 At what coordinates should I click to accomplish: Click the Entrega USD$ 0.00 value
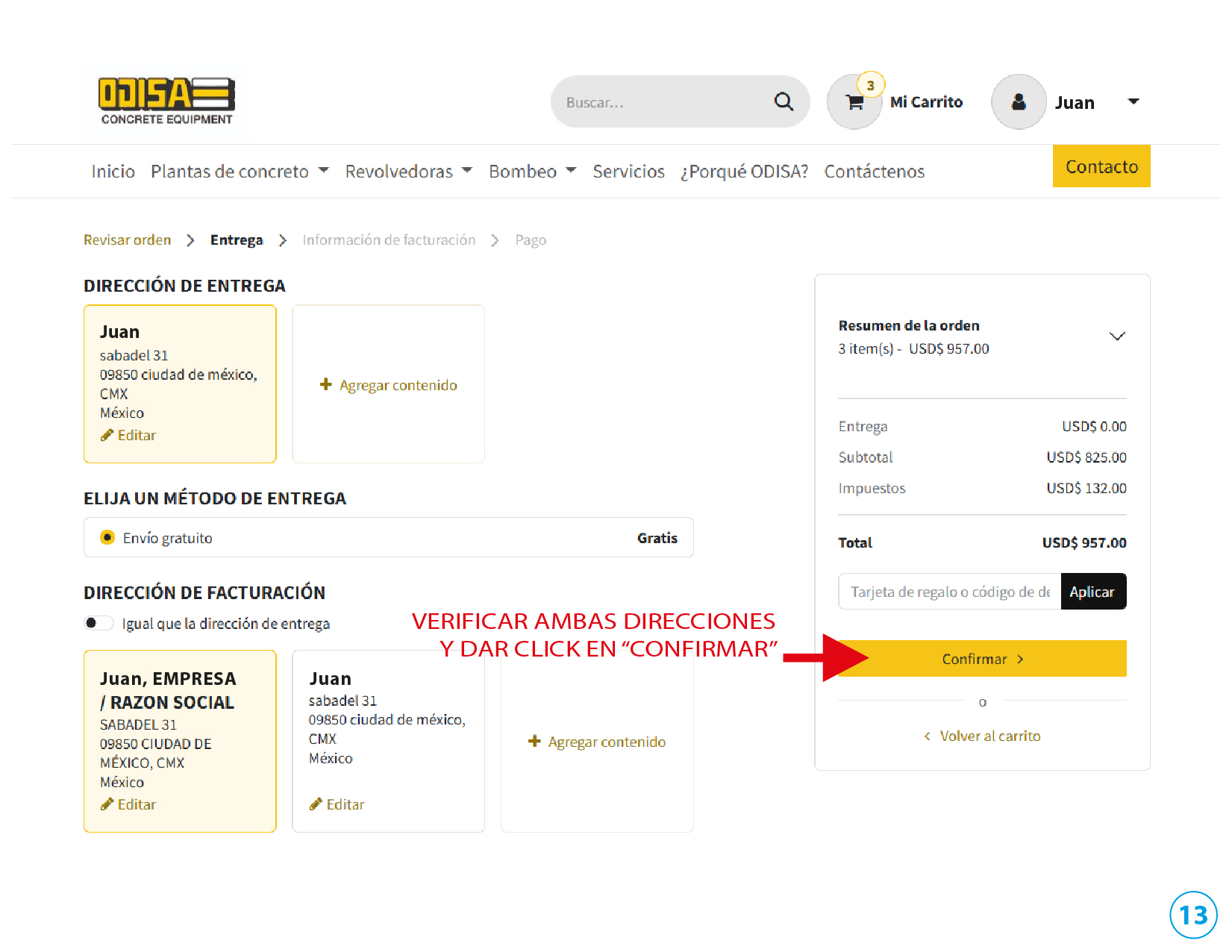point(1094,426)
